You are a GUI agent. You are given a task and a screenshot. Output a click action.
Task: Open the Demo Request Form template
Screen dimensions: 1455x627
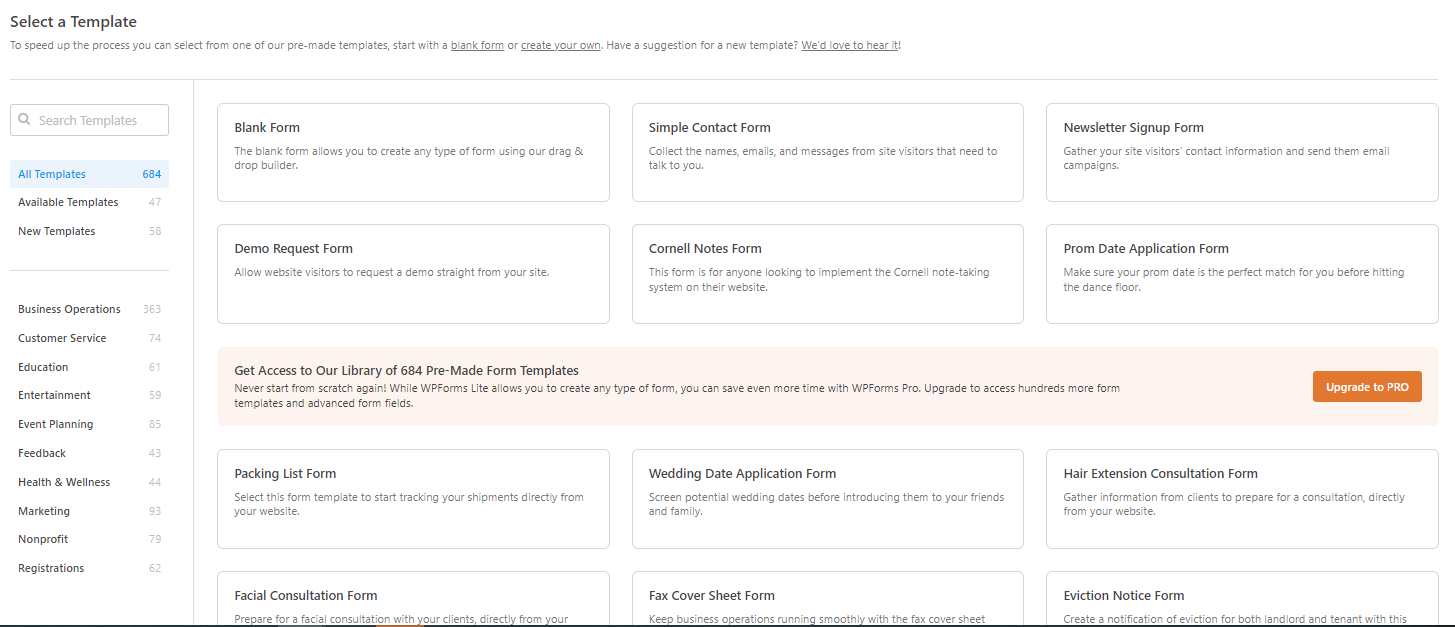(413, 274)
